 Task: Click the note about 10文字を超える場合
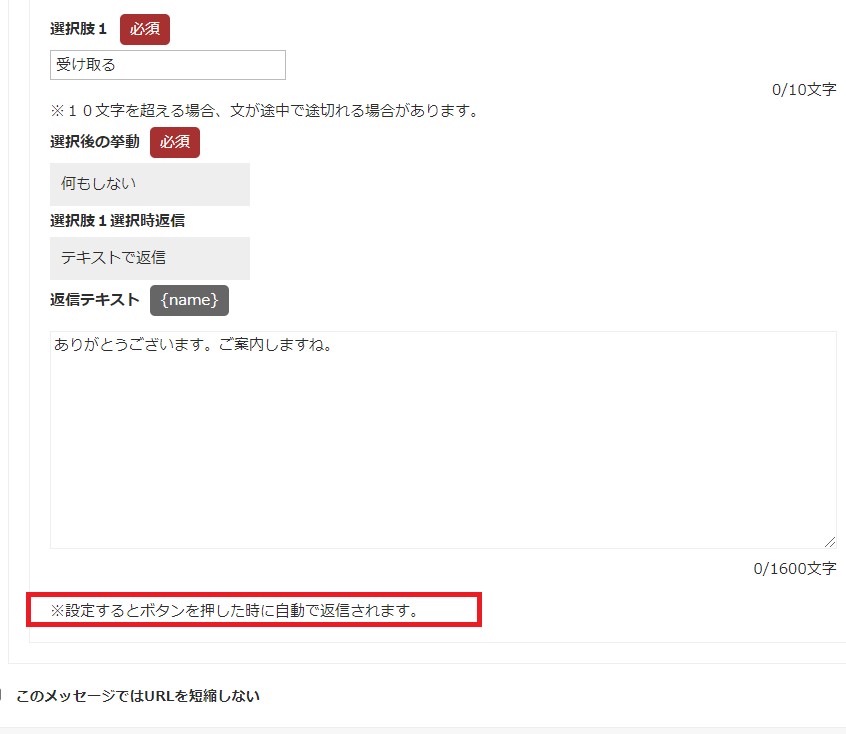coord(265,111)
